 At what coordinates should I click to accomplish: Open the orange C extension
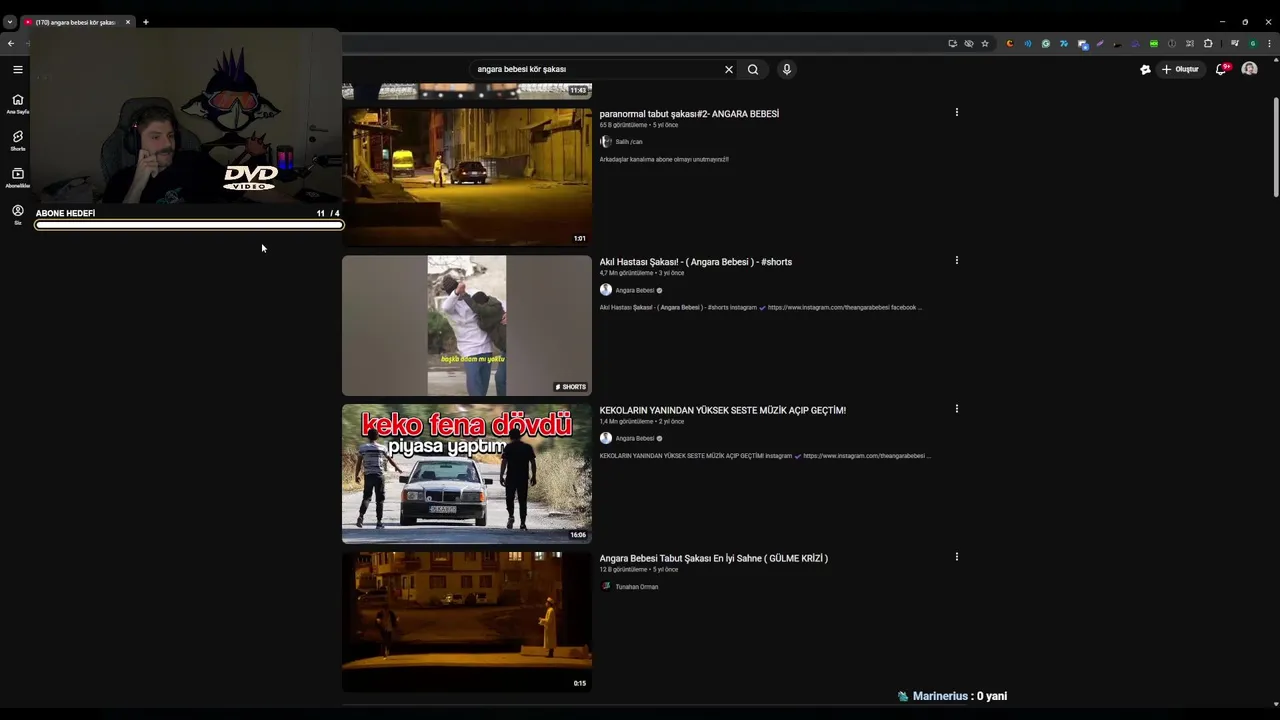[x=1010, y=43]
